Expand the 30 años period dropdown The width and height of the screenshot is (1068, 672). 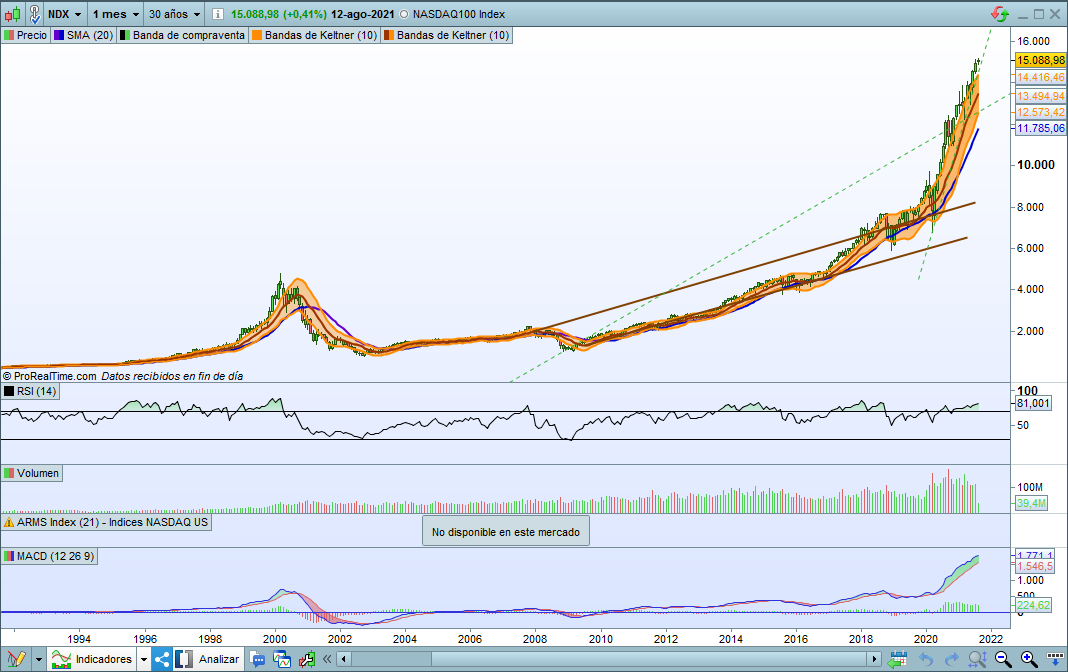(x=173, y=15)
